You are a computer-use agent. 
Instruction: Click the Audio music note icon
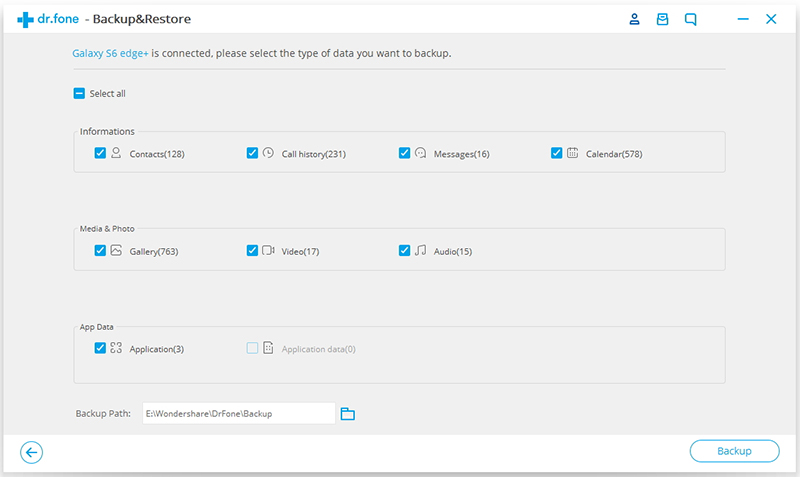tap(420, 250)
